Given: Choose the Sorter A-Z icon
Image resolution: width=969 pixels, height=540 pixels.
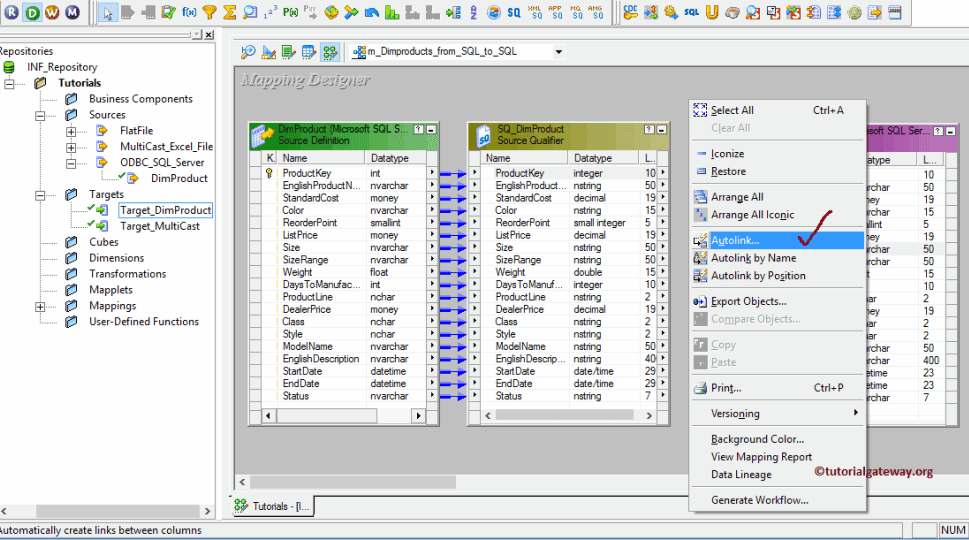Looking at the screenshot, I should pyautogui.click(x=473, y=12).
